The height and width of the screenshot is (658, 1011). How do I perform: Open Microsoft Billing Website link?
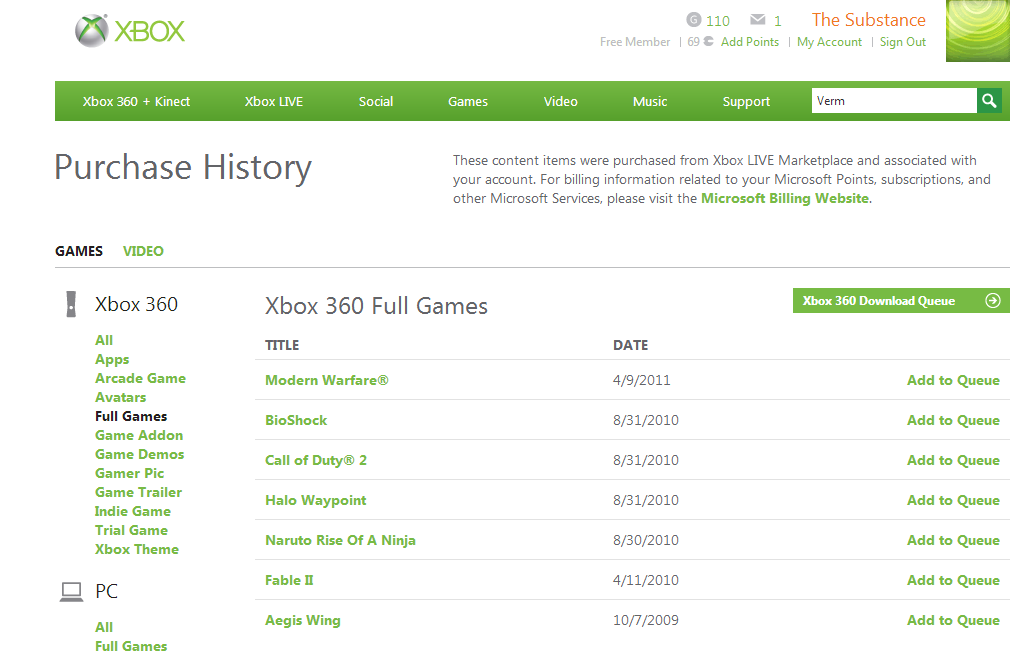pos(785,198)
